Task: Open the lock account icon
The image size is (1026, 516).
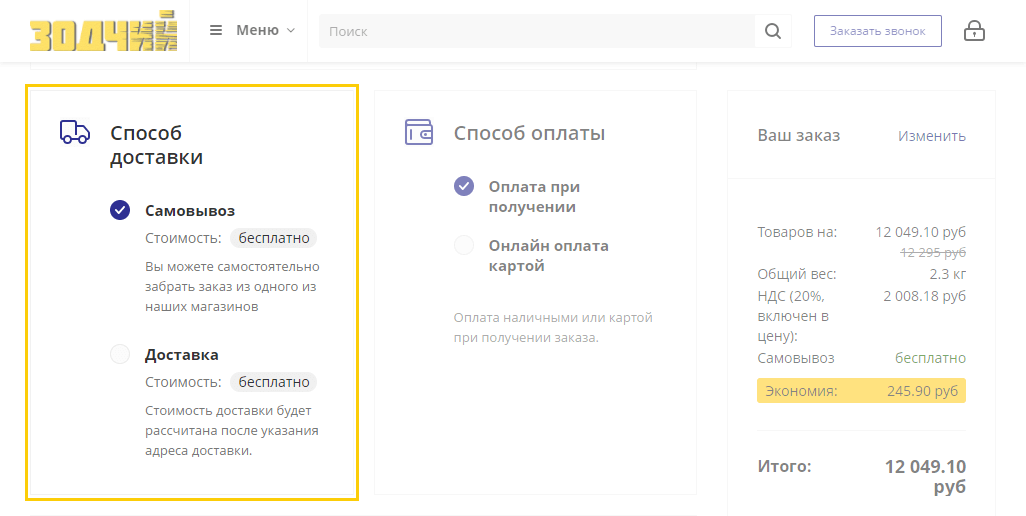Action: coord(974,31)
